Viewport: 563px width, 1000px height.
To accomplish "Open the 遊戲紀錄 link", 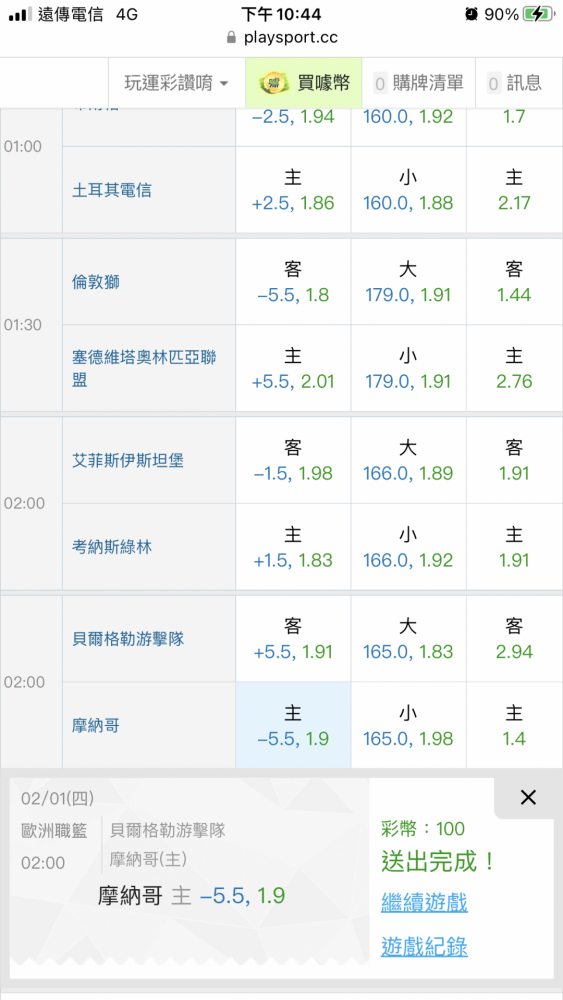I will 424,947.
